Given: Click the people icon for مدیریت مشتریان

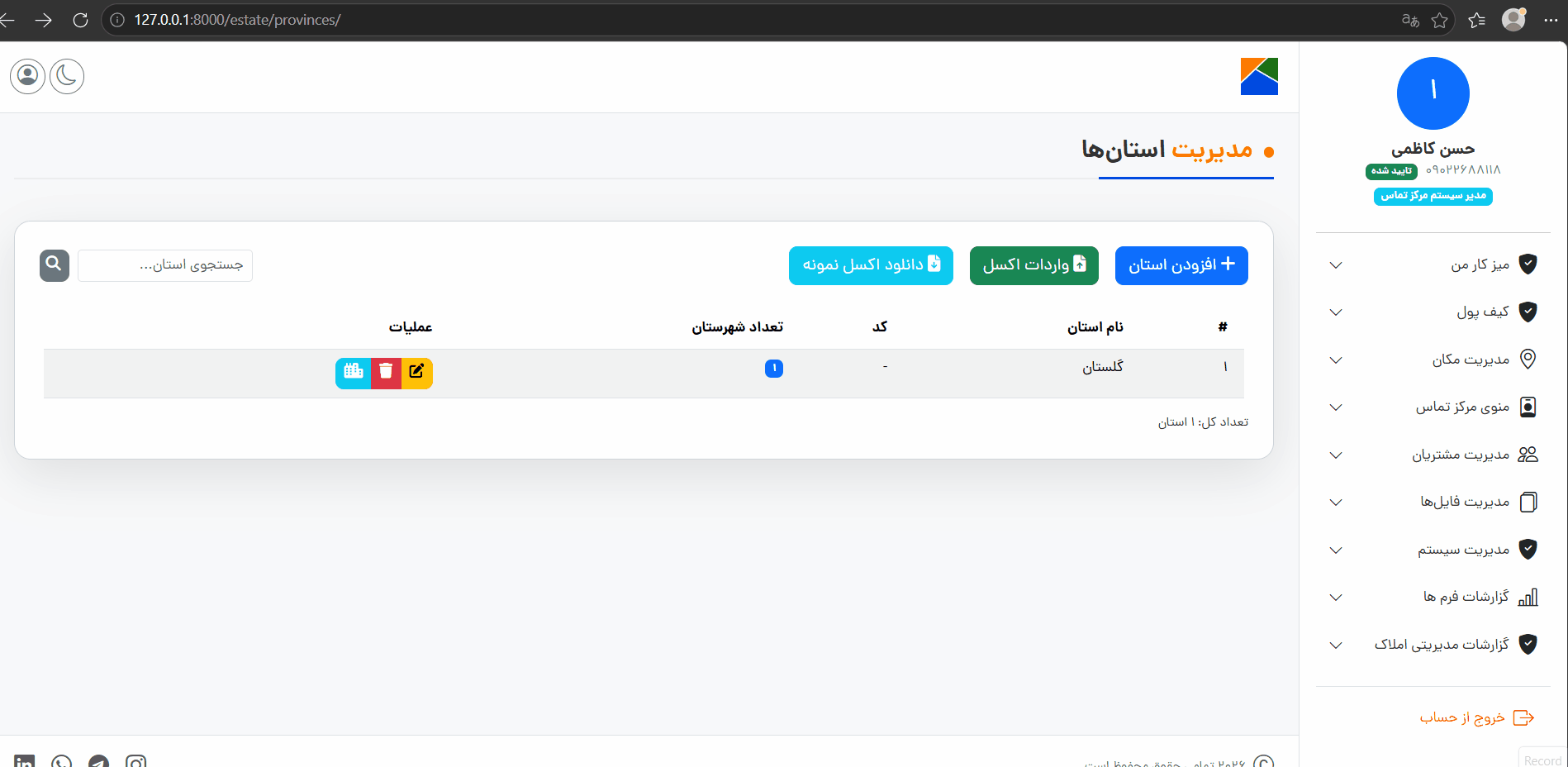Looking at the screenshot, I should [1528, 455].
